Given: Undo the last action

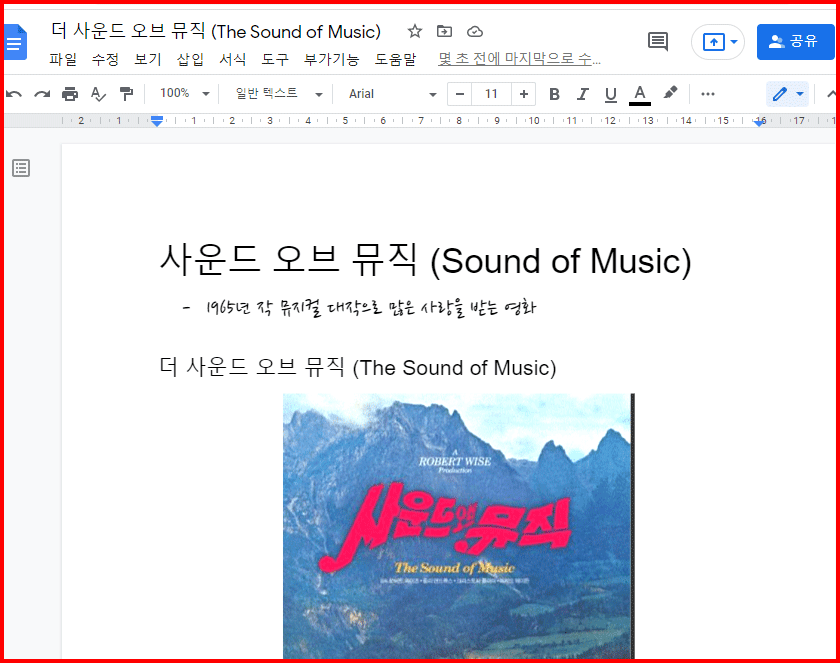Looking at the screenshot, I should [x=14, y=94].
